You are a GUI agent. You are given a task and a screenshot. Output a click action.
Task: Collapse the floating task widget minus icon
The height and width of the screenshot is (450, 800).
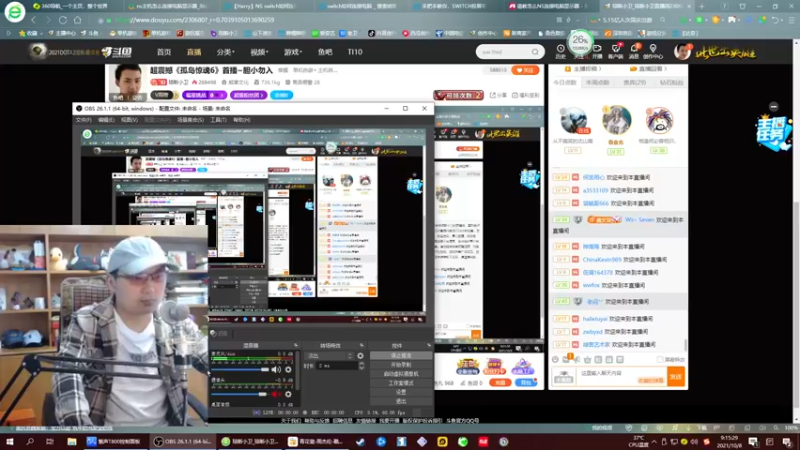click(773, 106)
